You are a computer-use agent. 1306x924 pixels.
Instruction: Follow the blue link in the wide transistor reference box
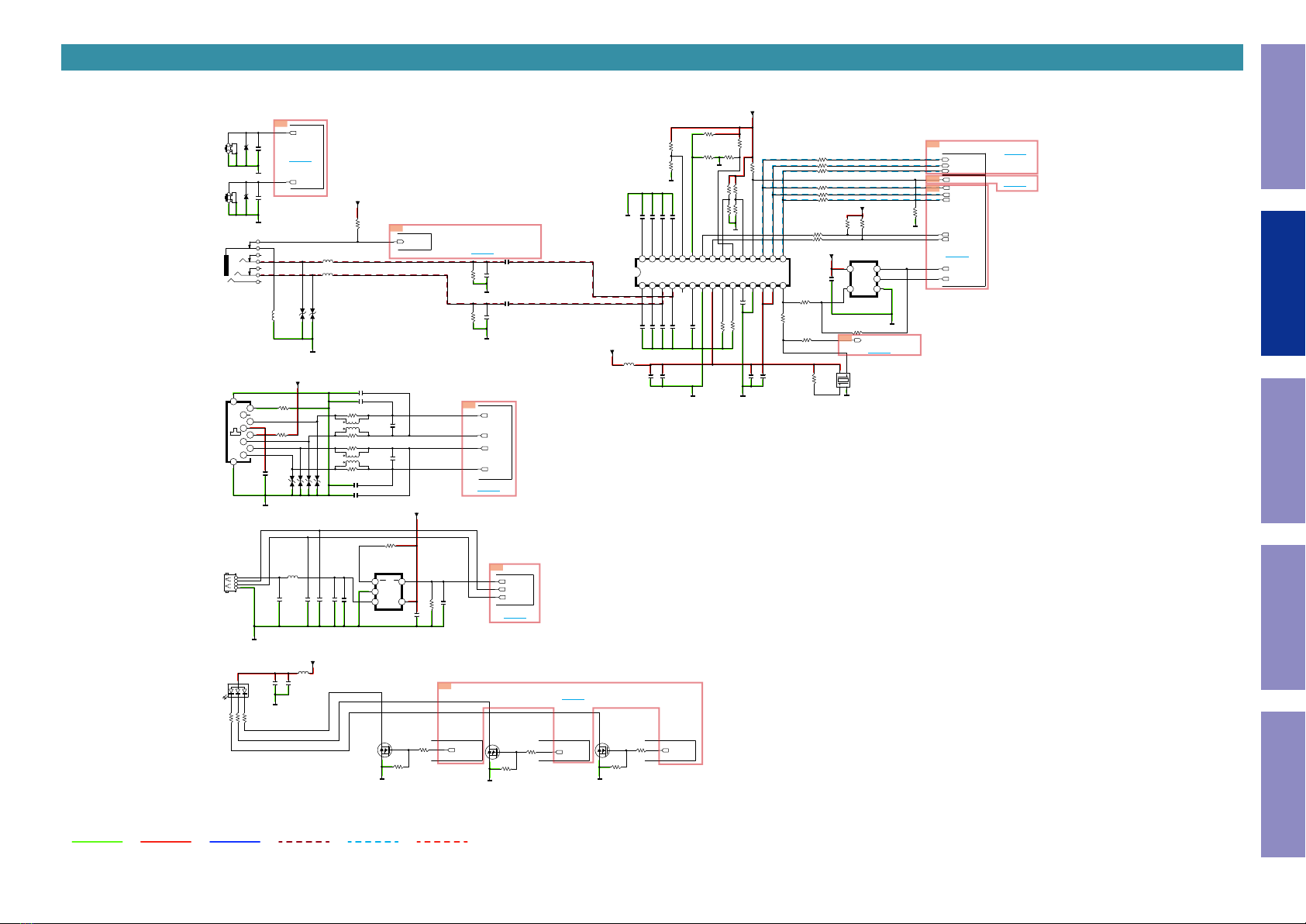(x=573, y=698)
